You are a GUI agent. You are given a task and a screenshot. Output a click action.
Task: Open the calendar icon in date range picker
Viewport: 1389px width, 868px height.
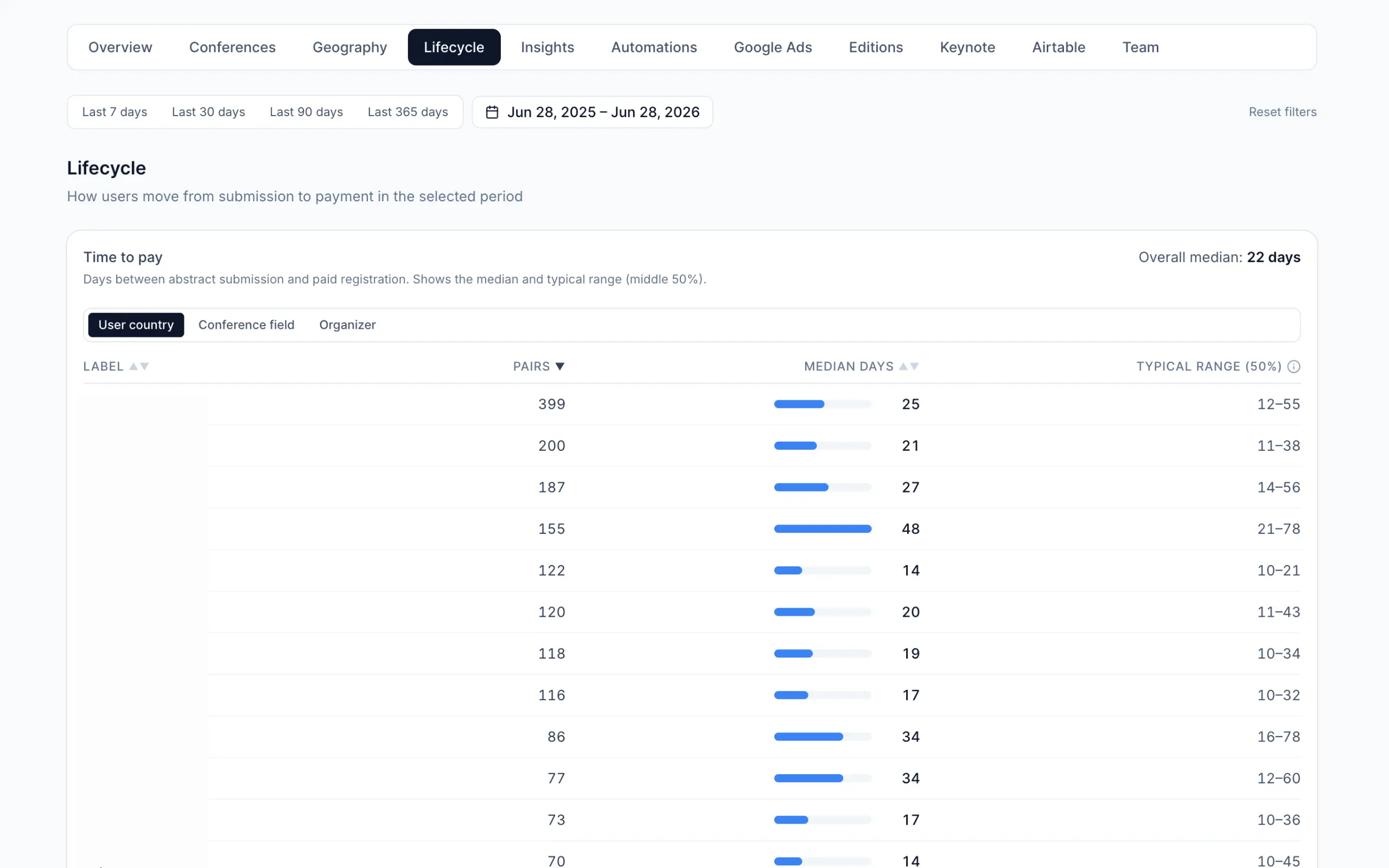[x=492, y=112]
